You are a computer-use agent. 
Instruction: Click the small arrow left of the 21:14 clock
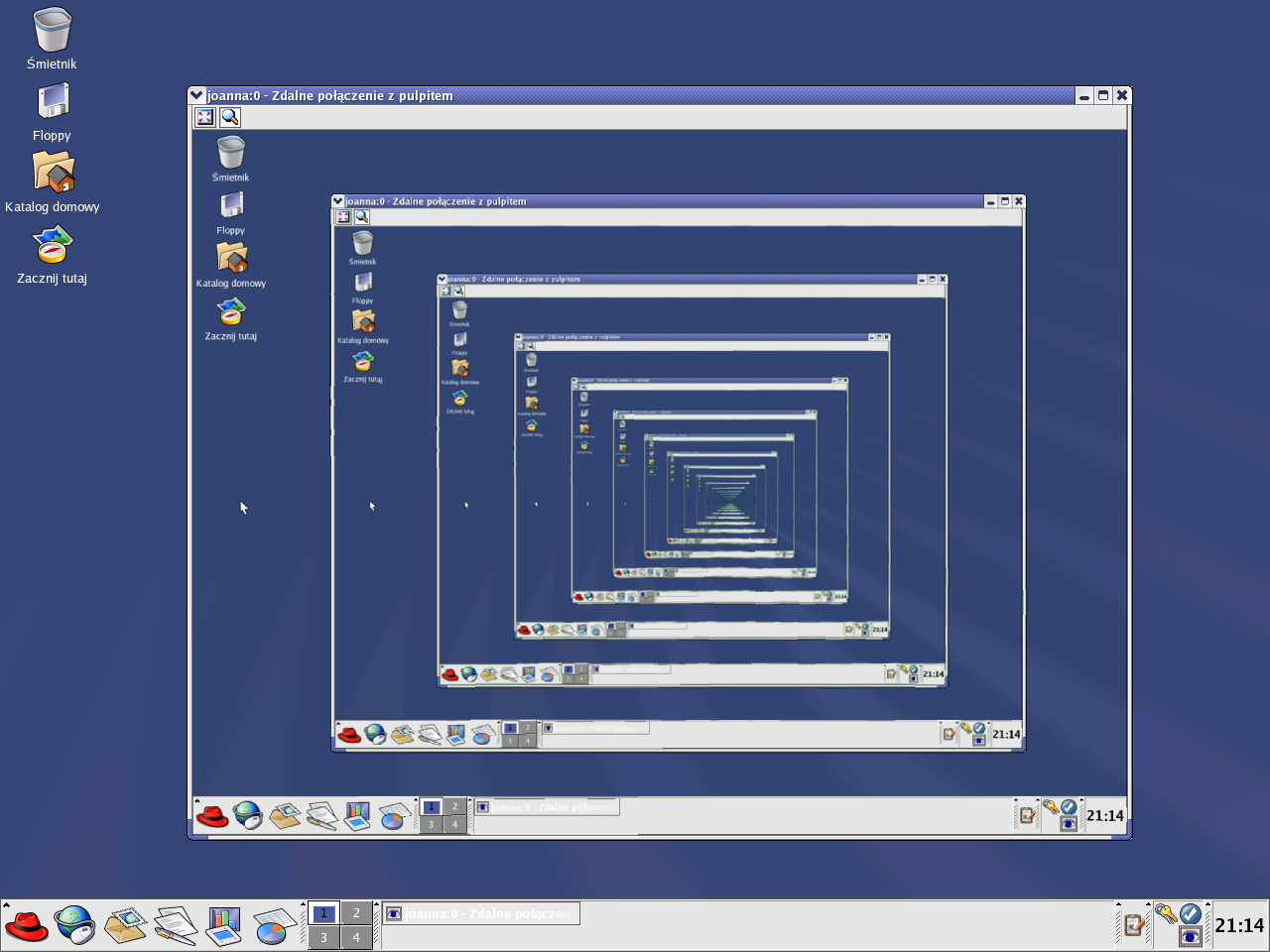1207,905
